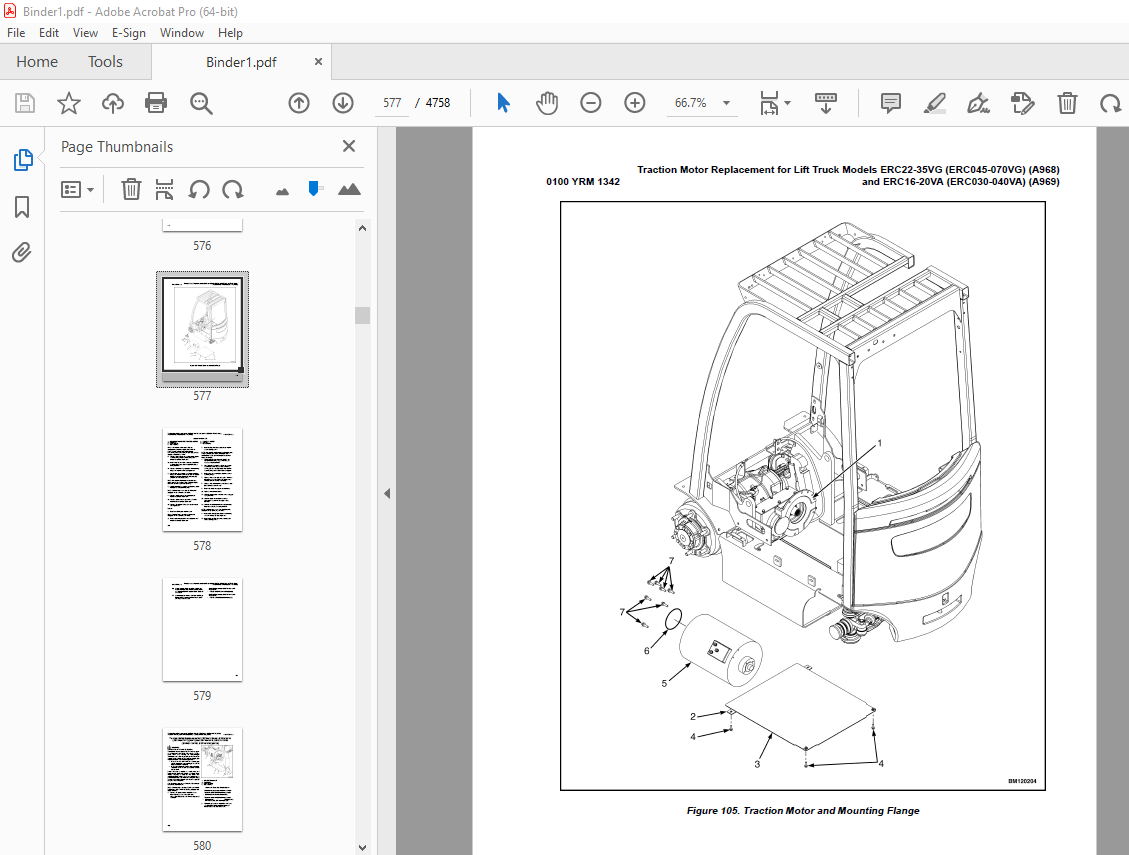Open the View menu
The height and width of the screenshot is (855, 1129).
tap(85, 33)
